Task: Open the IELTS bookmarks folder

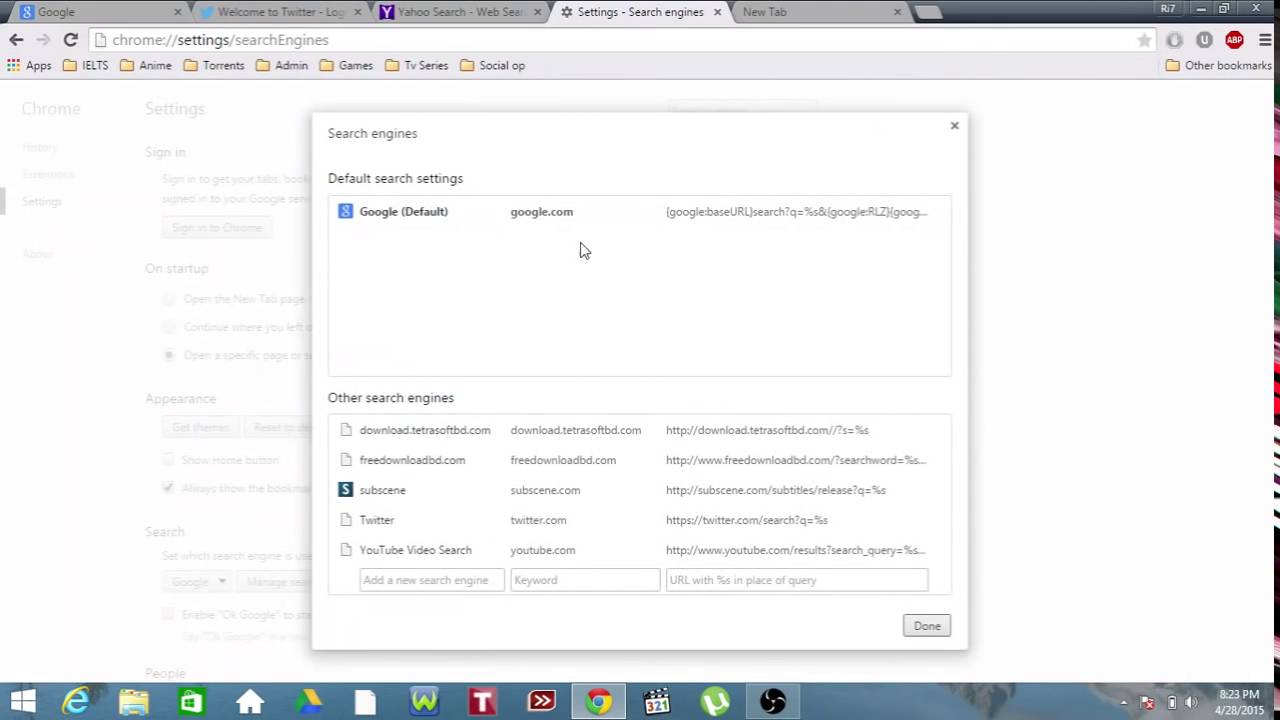Action: [x=85, y=65]
